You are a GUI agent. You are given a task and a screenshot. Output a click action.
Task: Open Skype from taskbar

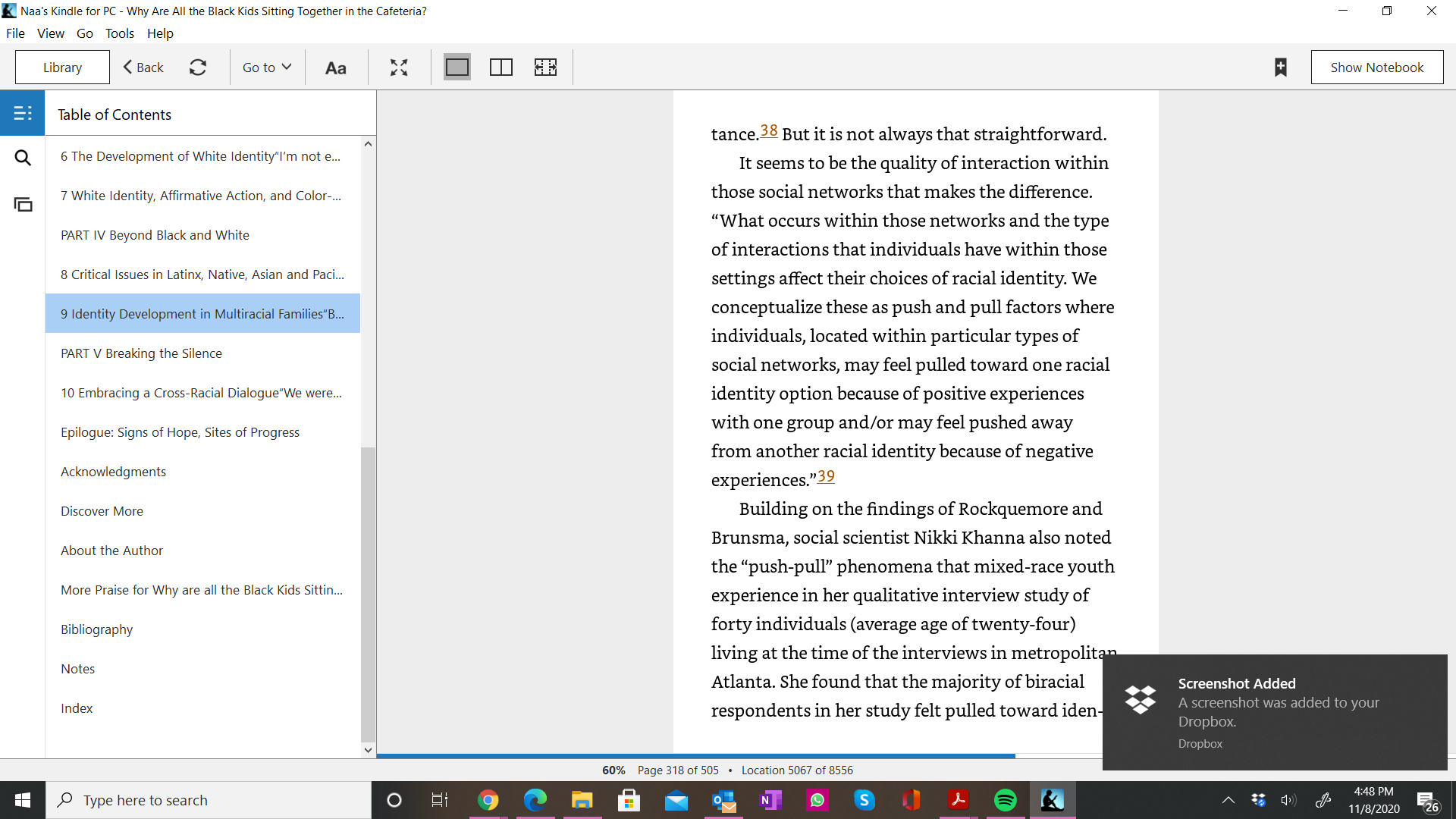tap(864, 800)
